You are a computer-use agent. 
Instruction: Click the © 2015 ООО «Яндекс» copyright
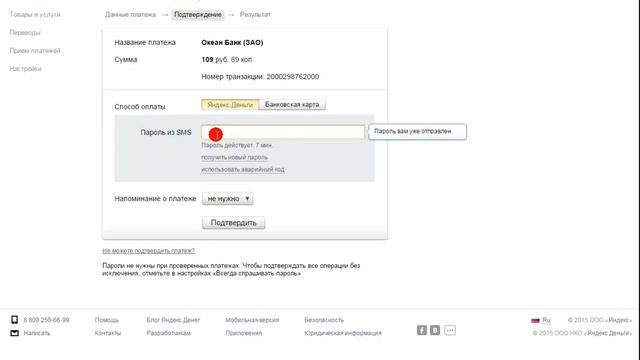600,320
